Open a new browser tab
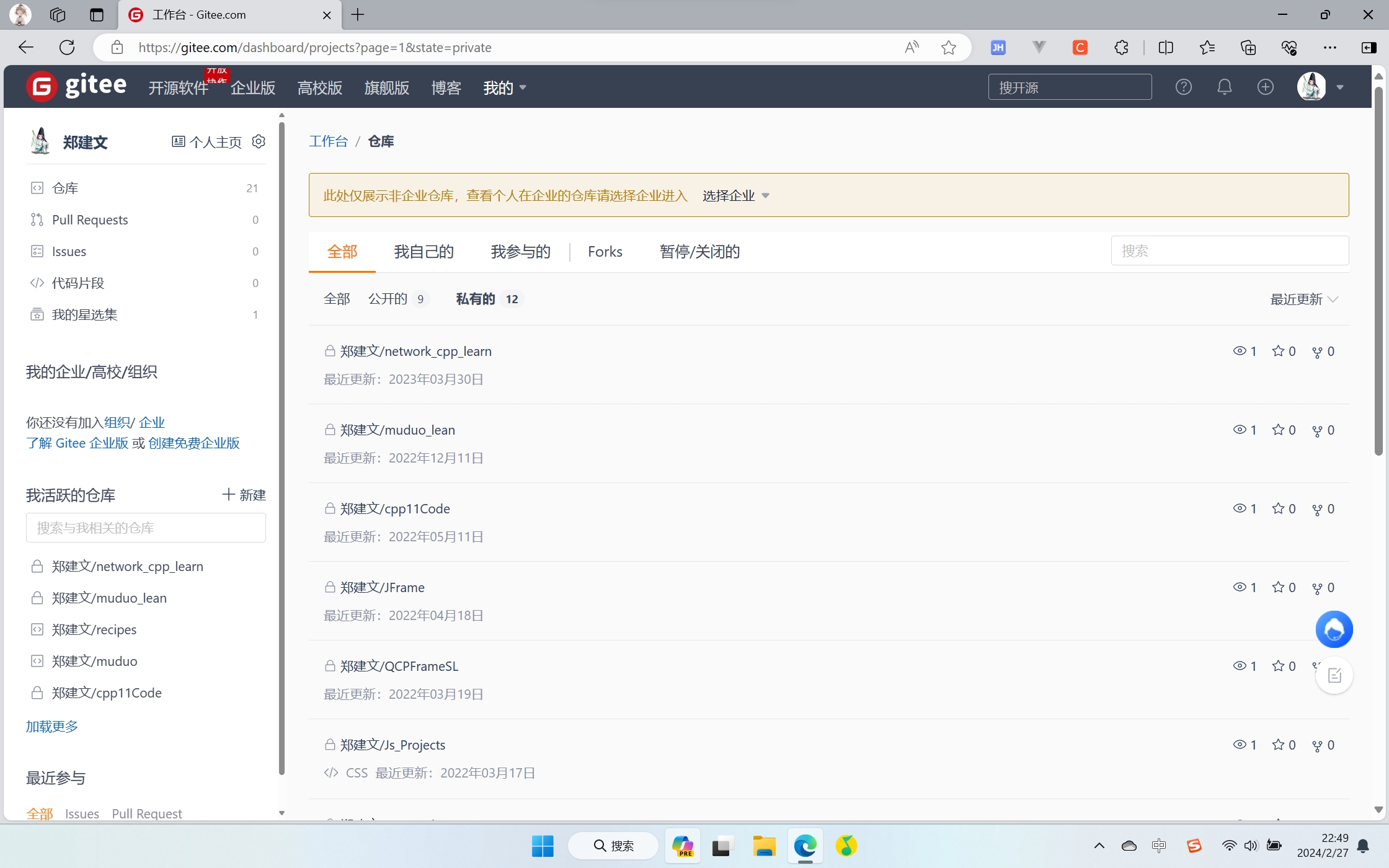1389x868 pixels. coord(358,15)
